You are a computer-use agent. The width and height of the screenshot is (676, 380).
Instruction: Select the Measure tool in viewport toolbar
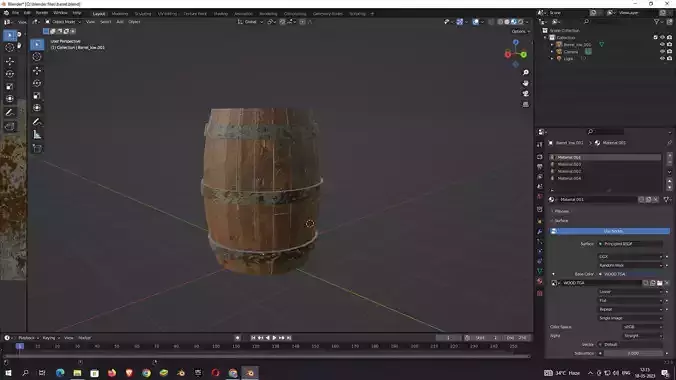37,135
